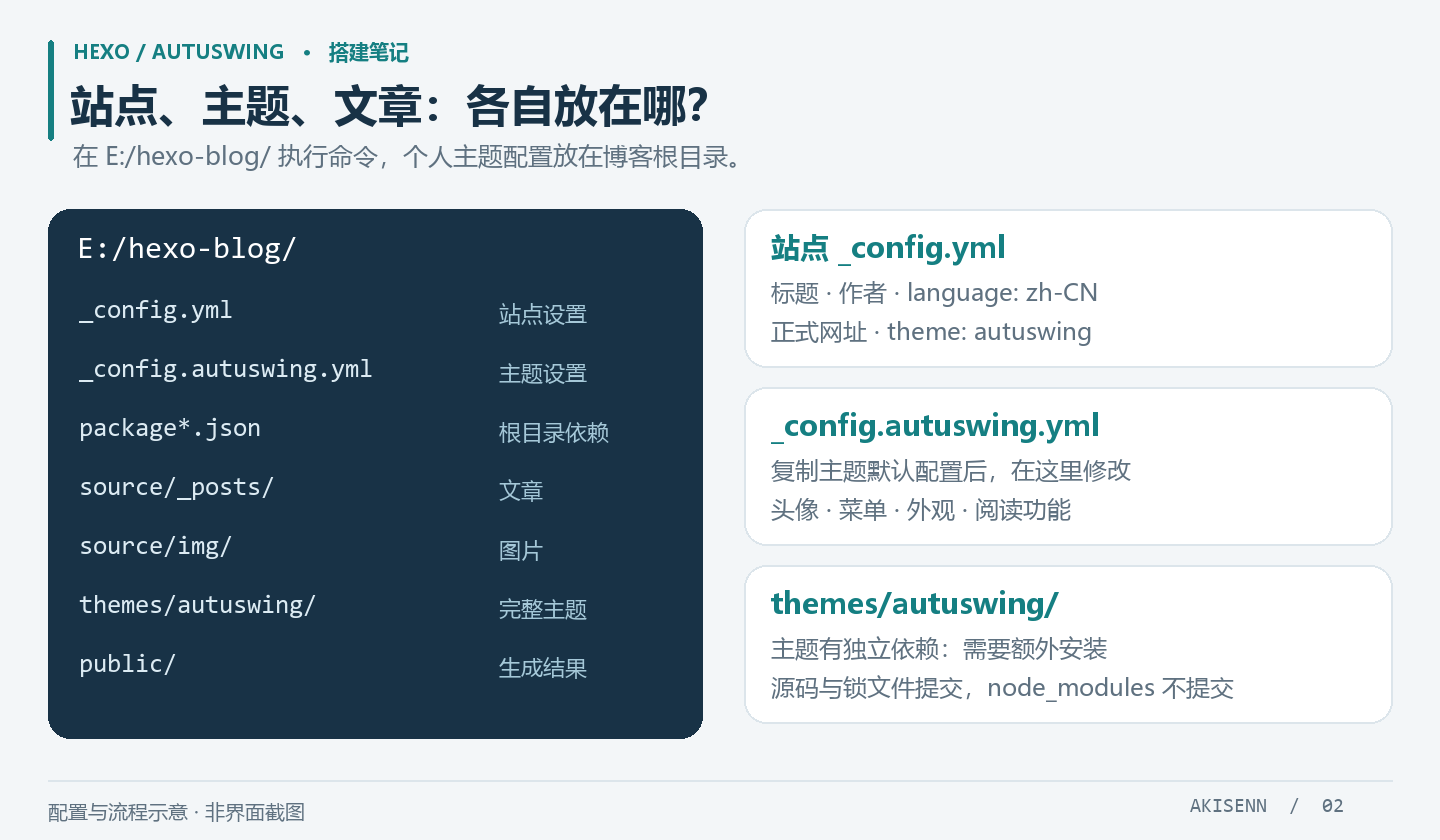Select the subtitle mentioning 执行命令

pyautogui.click(x=410, y=158)
